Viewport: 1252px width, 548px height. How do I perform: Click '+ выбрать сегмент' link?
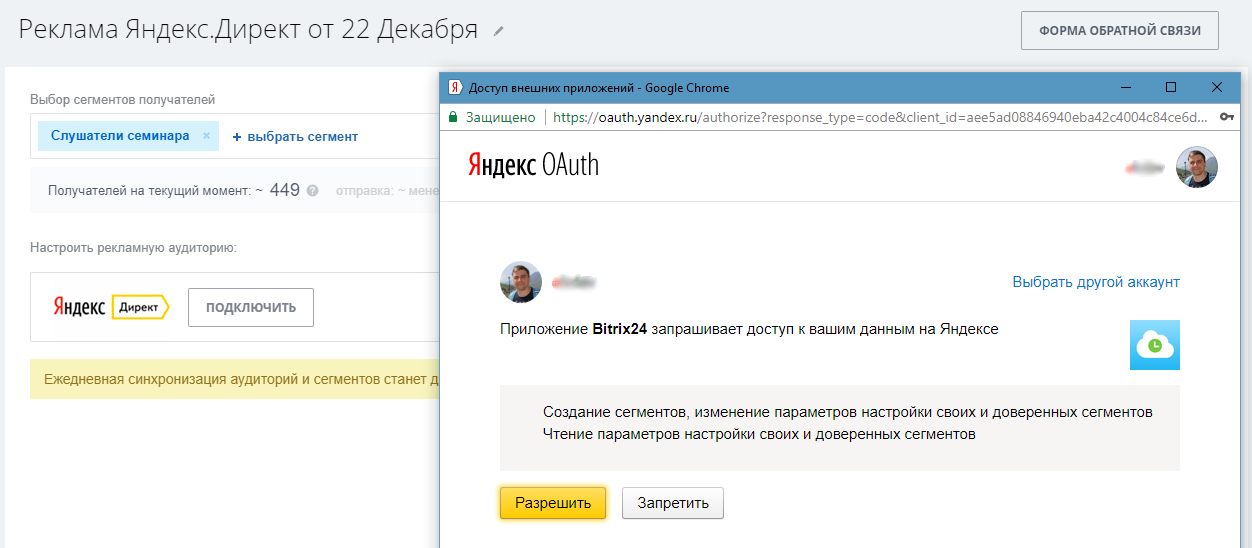point(295,136)
